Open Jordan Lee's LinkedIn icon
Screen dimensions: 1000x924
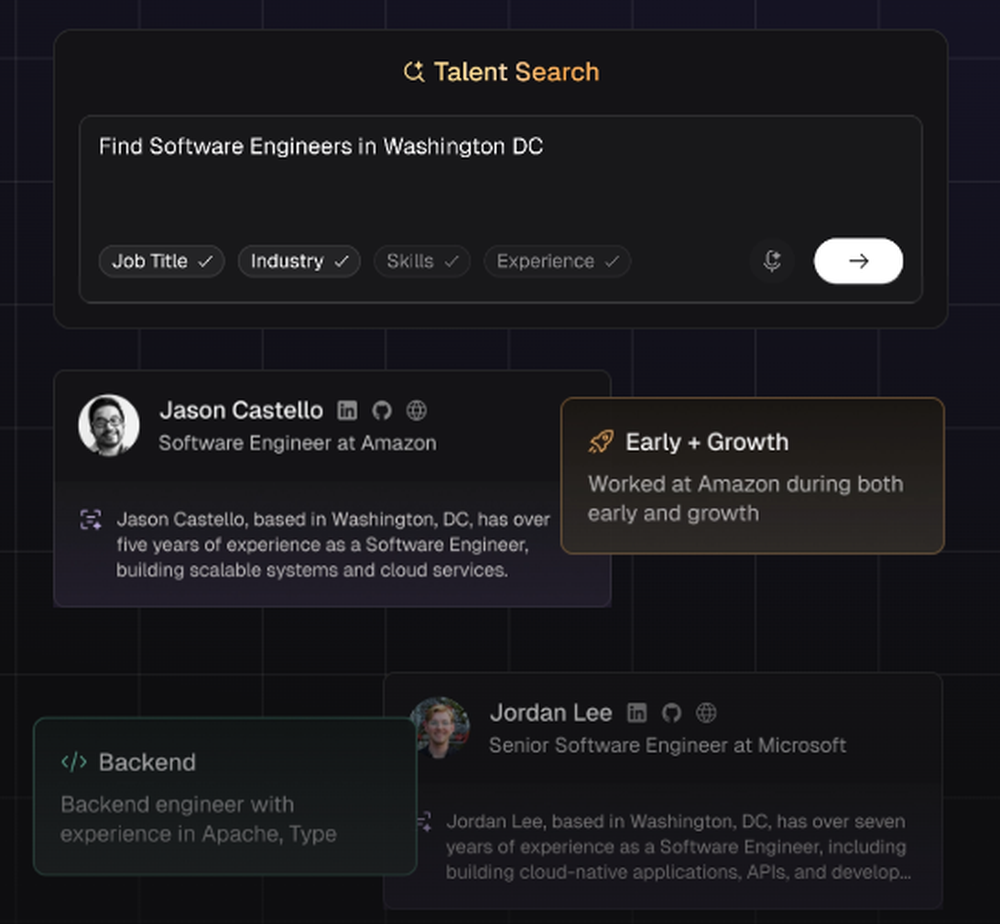coord(637,713)
